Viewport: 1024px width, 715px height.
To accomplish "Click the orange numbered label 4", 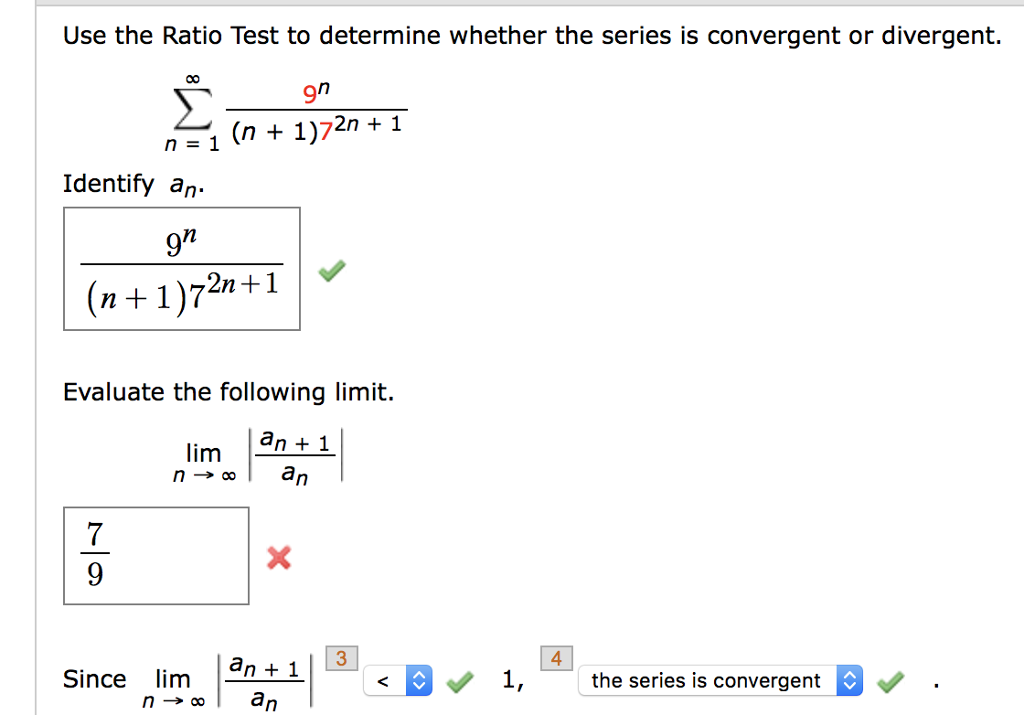I will click(x=556, y=657).
